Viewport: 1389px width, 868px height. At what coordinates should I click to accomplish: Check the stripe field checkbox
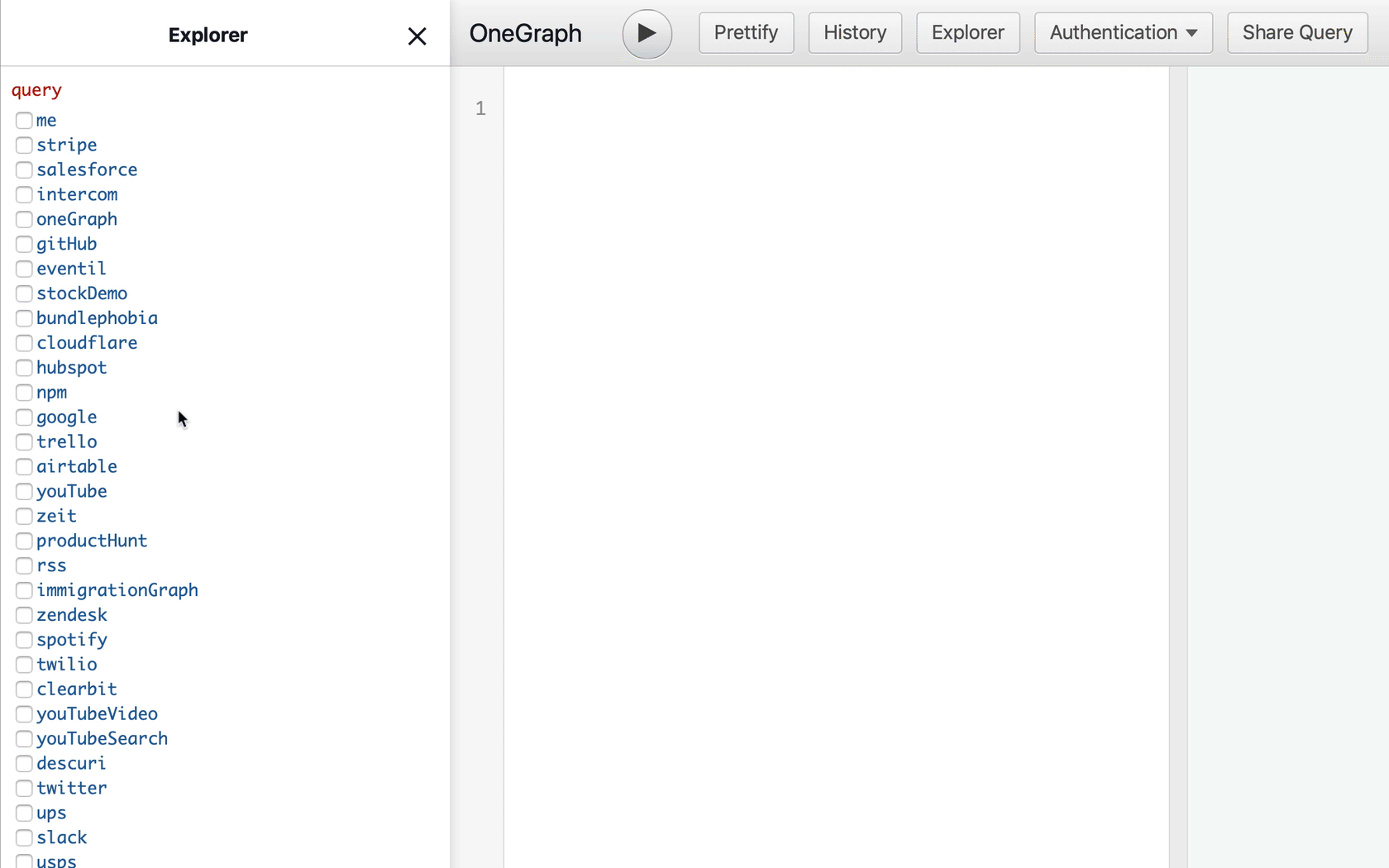coord(24,145)
